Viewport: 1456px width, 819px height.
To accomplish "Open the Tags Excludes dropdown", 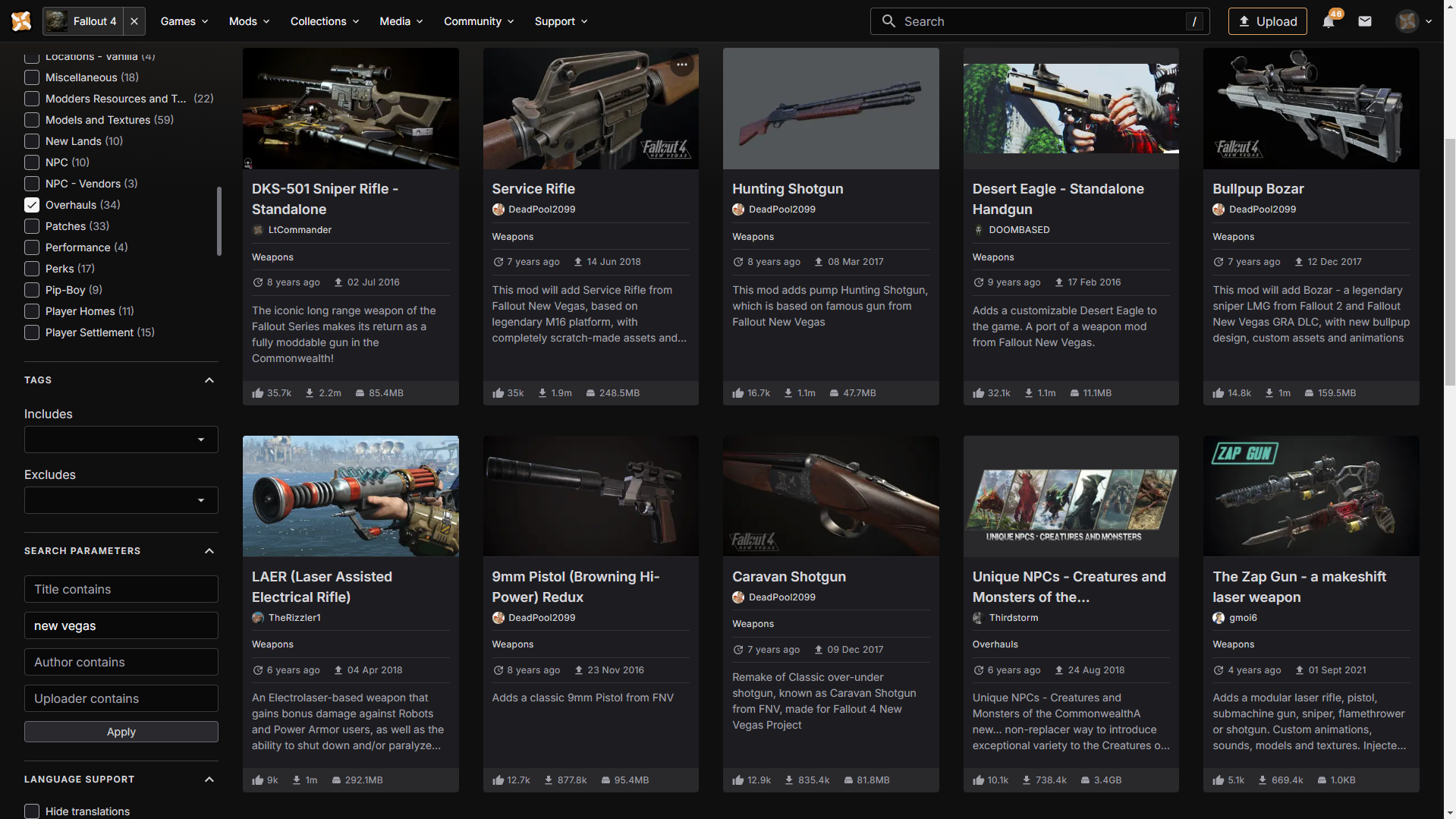I will pos(121,500).
